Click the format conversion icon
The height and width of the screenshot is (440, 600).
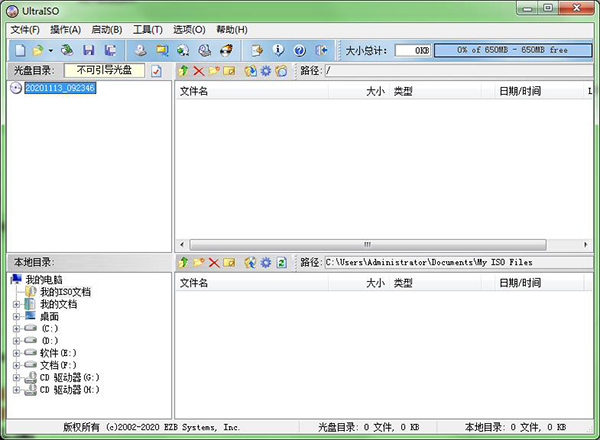pos(162,50)
